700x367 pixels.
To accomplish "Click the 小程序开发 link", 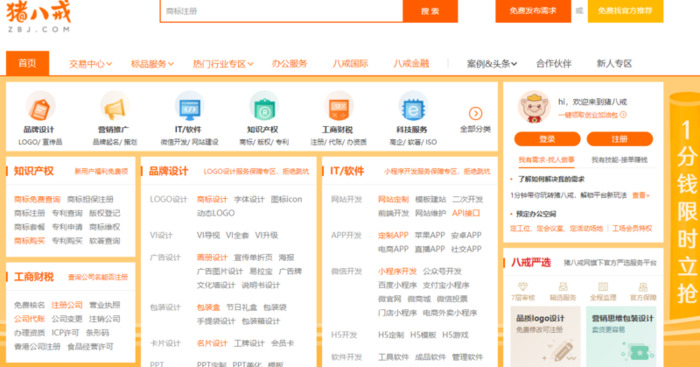I will 397,271.
